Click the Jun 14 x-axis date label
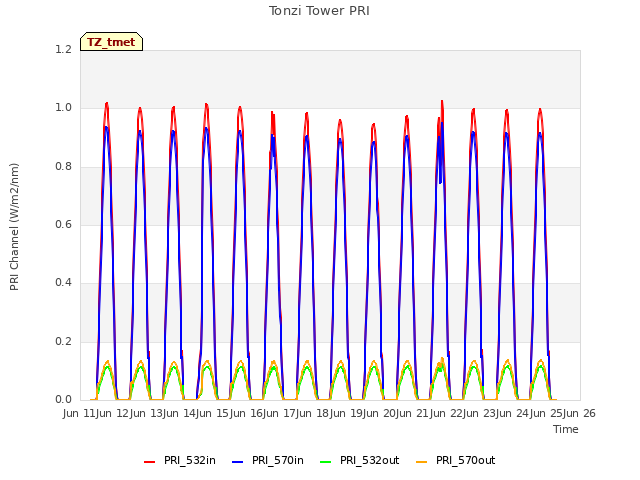The image size is (640, 480). click(x=180, y=413)
